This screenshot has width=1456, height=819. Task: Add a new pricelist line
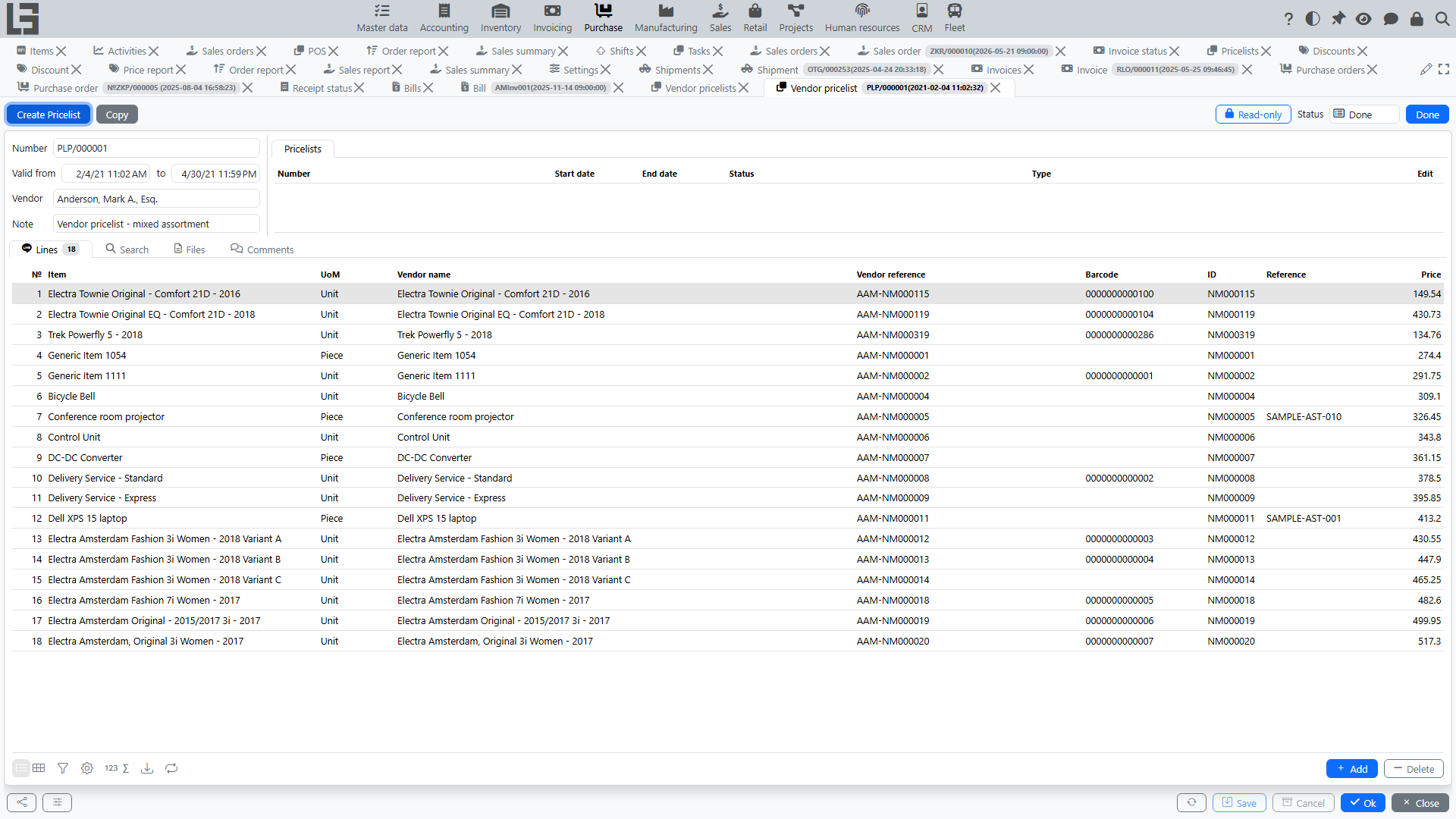coord(1352,768)
